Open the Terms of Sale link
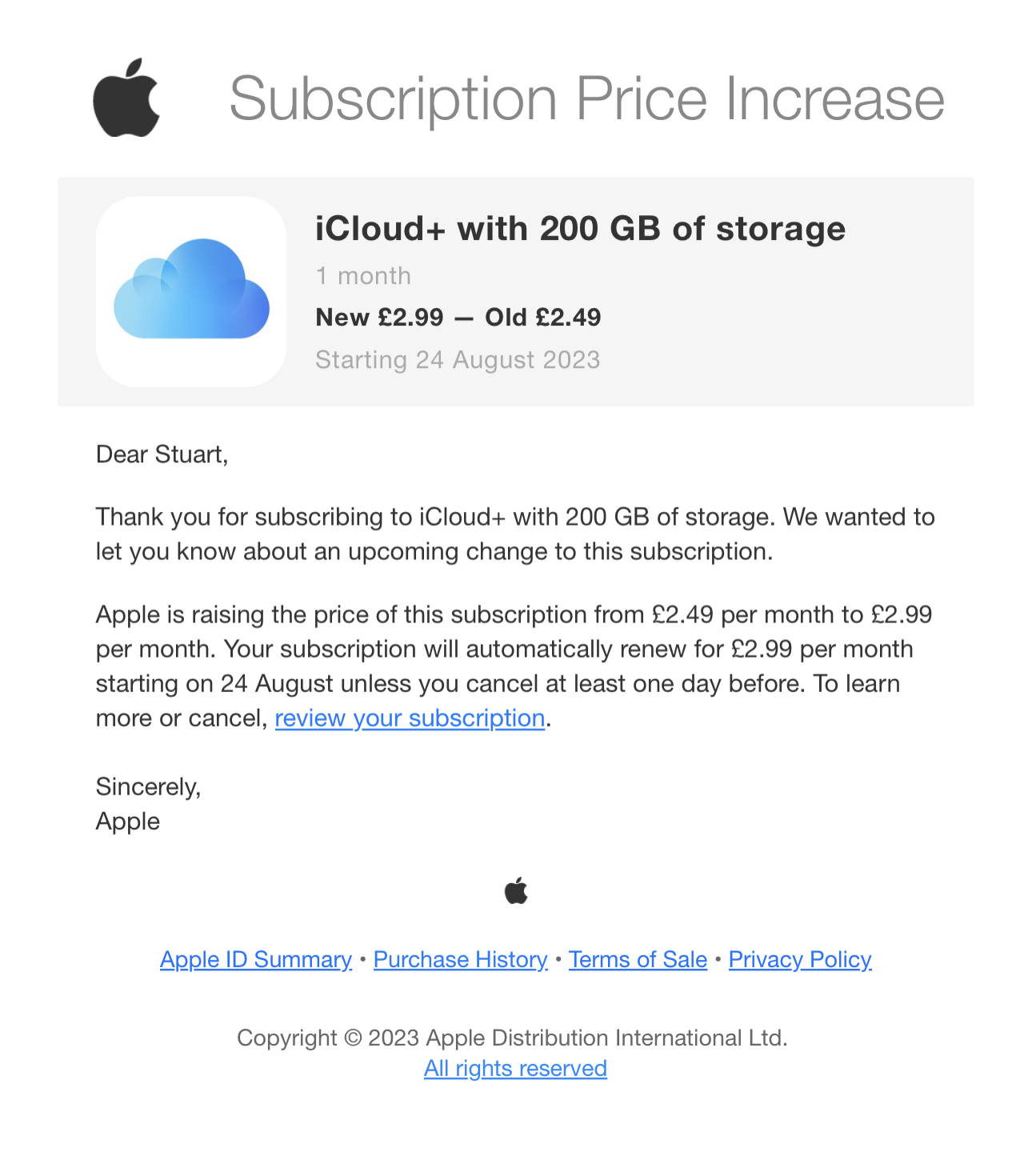 click(x=638, y=959)
